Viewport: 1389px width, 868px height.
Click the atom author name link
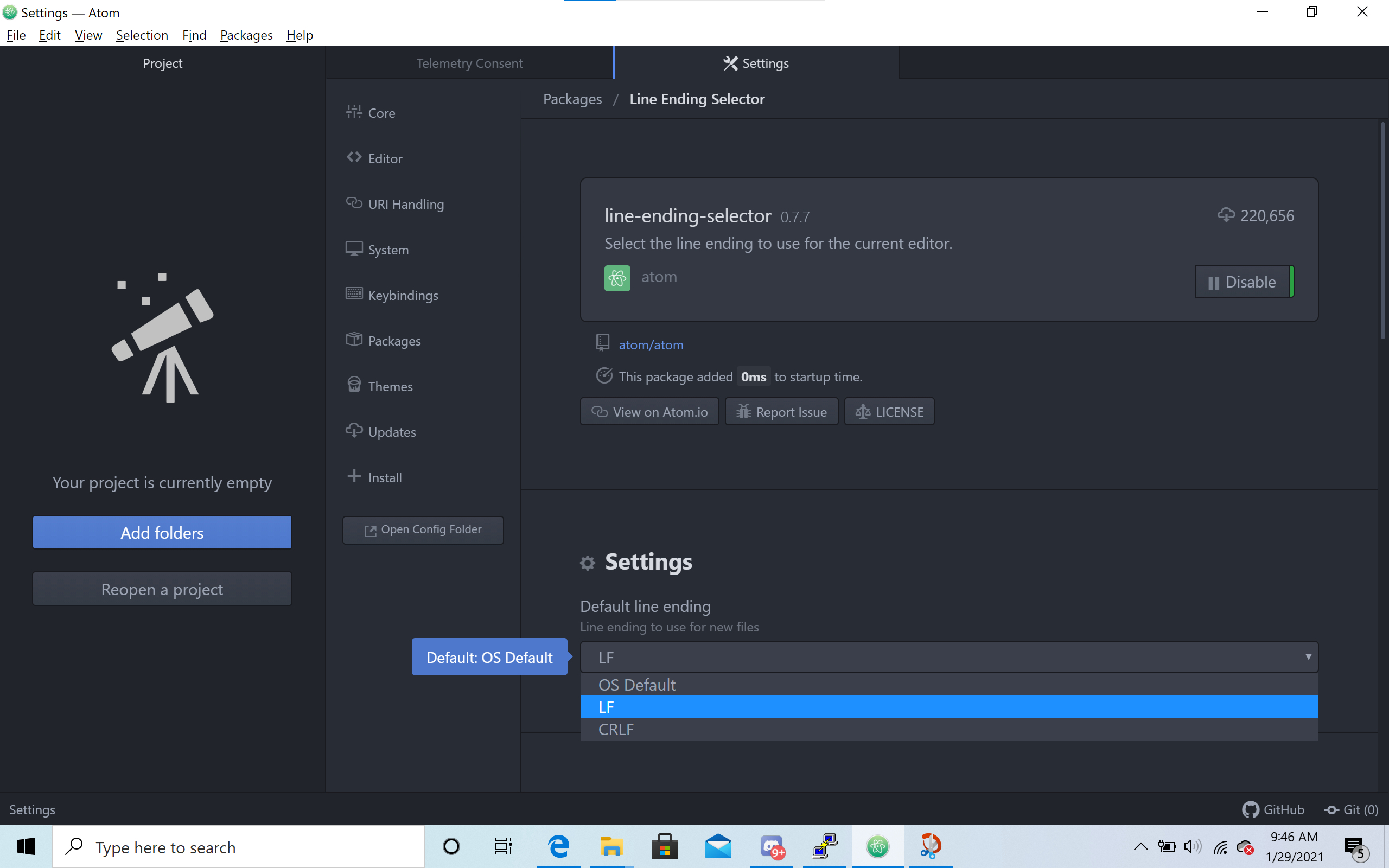coord(659,277)
